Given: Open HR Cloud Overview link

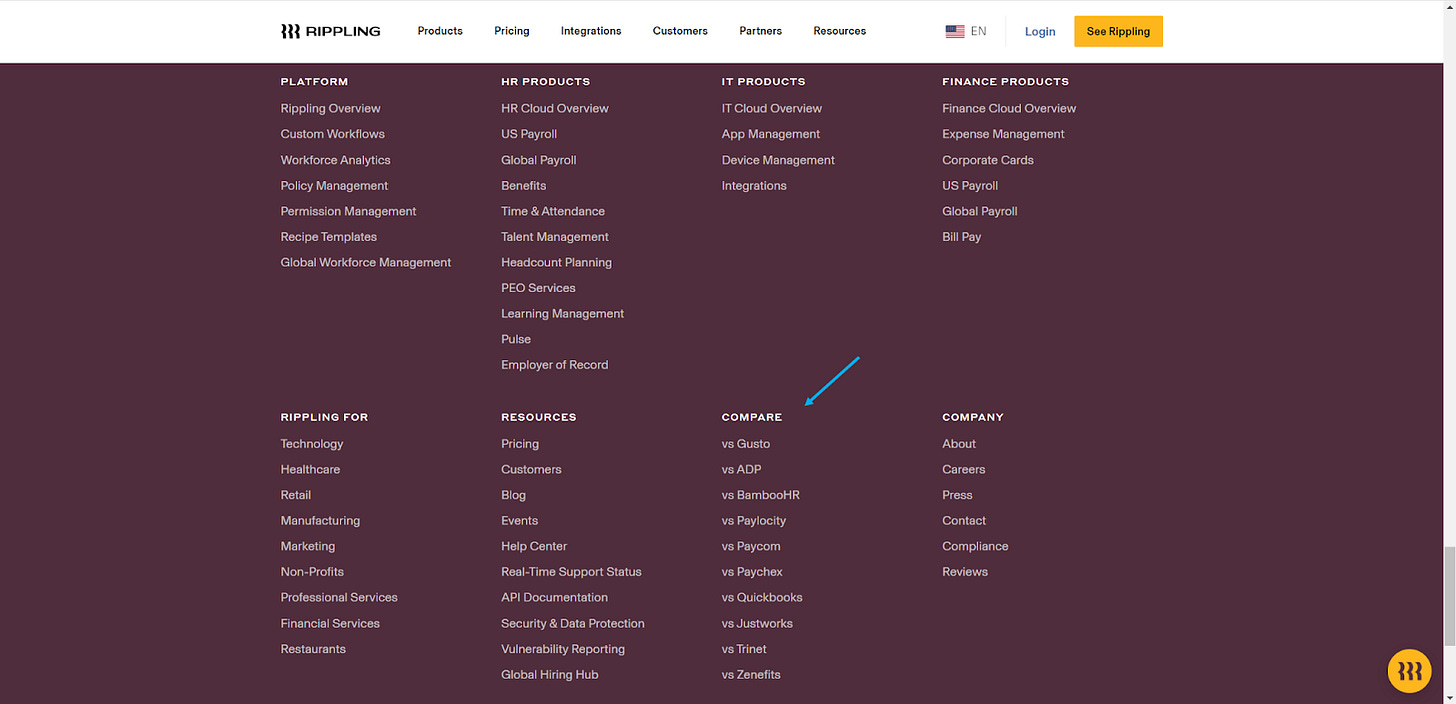Looking at the screenshot, I should (555, 108).
